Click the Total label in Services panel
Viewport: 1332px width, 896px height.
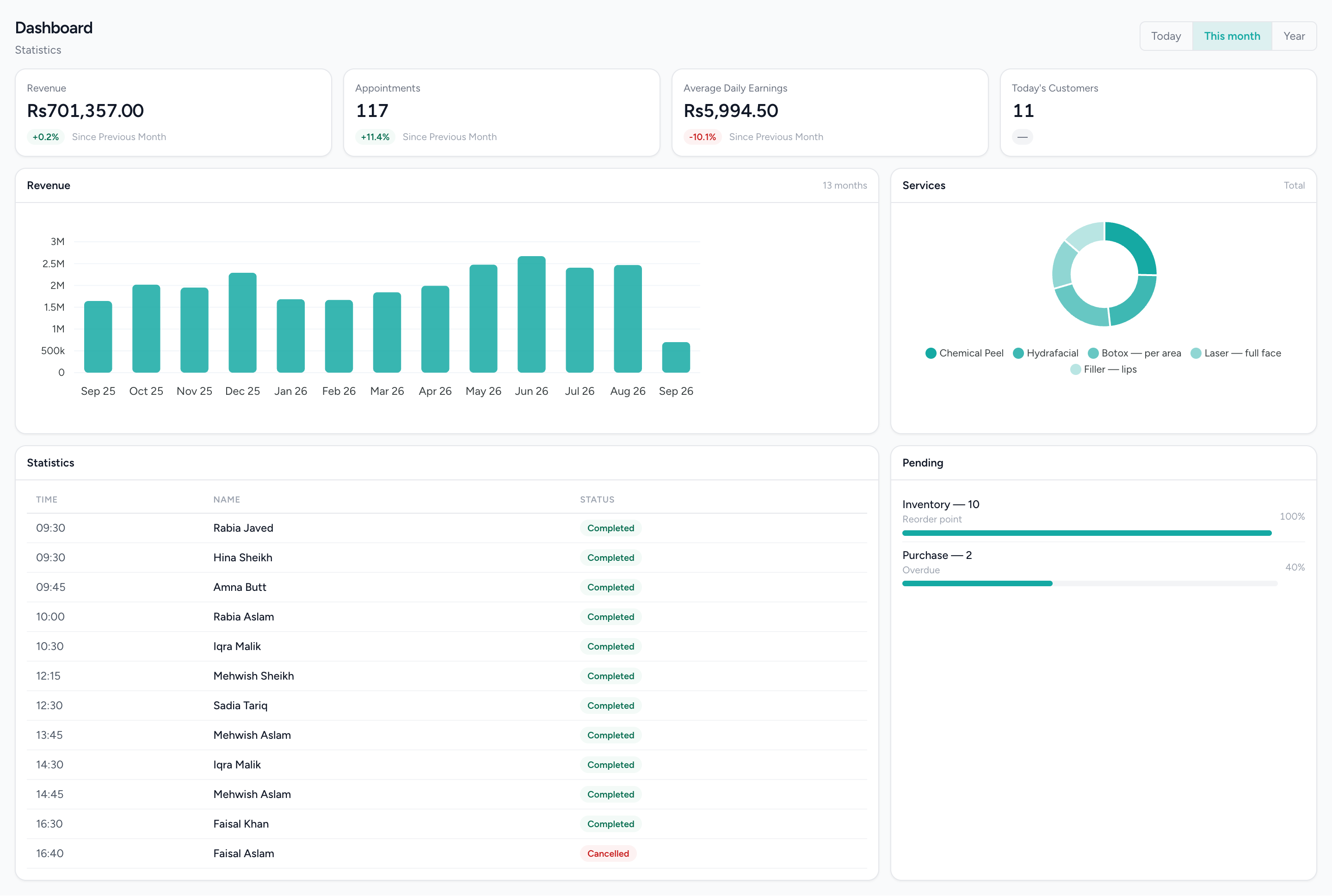pyautogui.click(x=1294, y=186)
